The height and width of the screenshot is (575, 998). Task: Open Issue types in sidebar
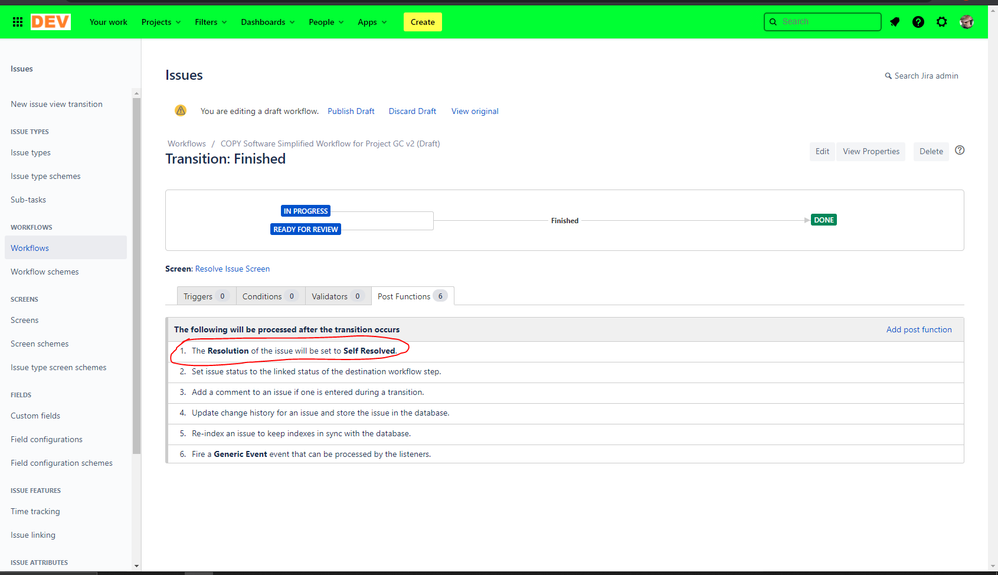[31, 153]
